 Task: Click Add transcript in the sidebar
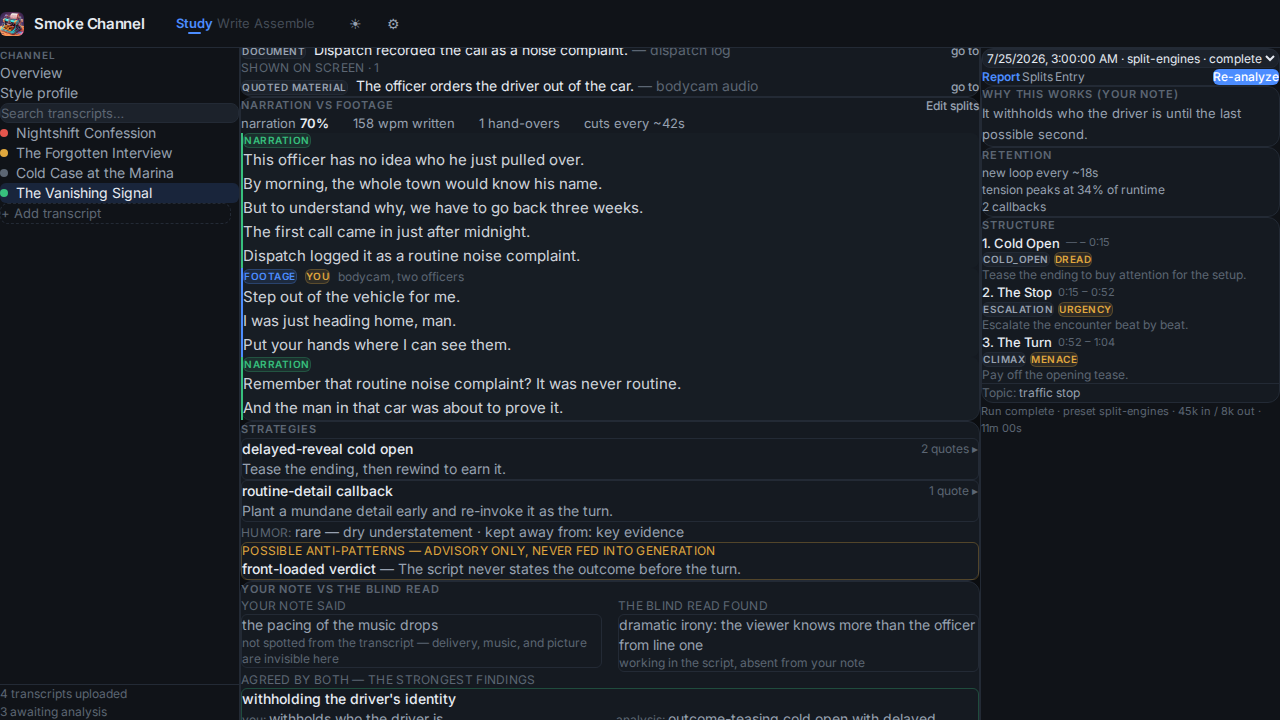coord(115,214)
